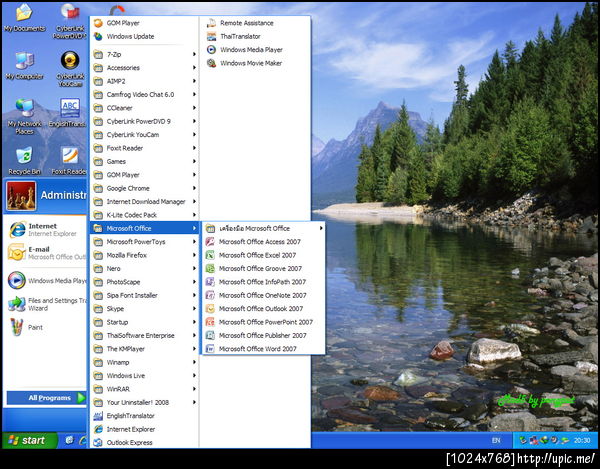This screenshot has height=469, width=600.
Task: Select the ThaiSoftware Enterprise folder
Action: point(145,335)
